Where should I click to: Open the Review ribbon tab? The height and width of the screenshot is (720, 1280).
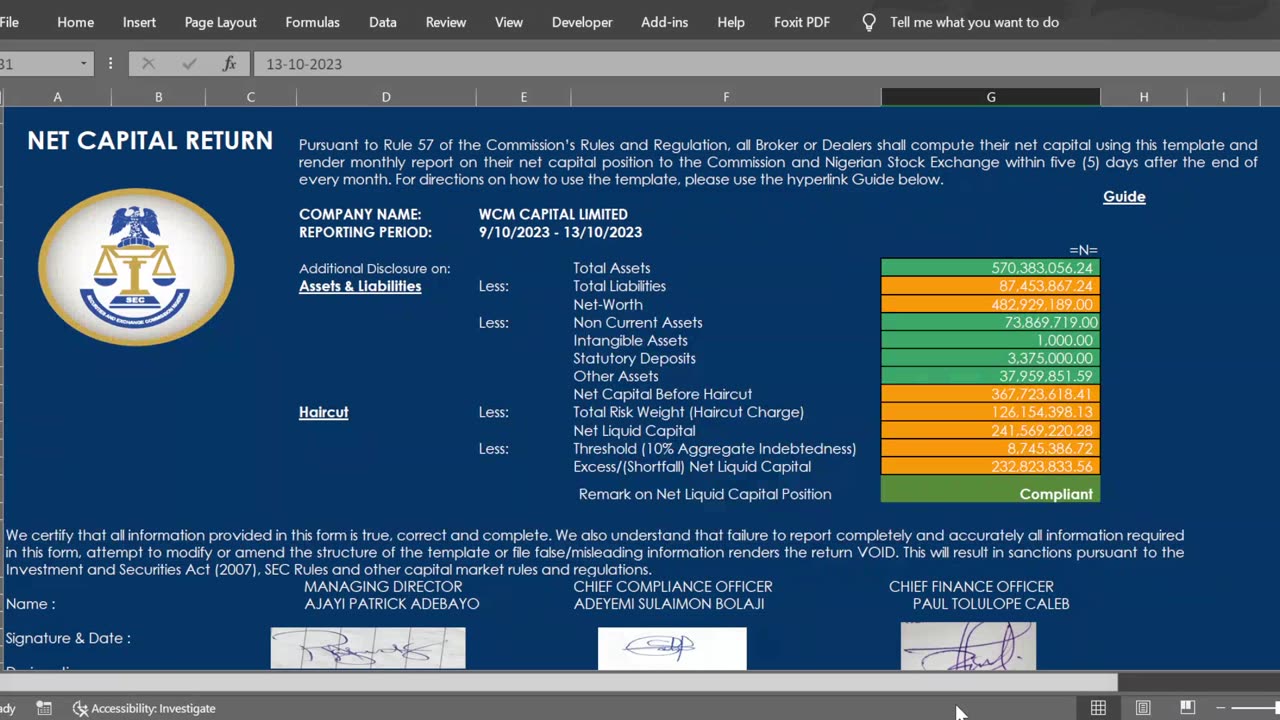click(445, 22)
